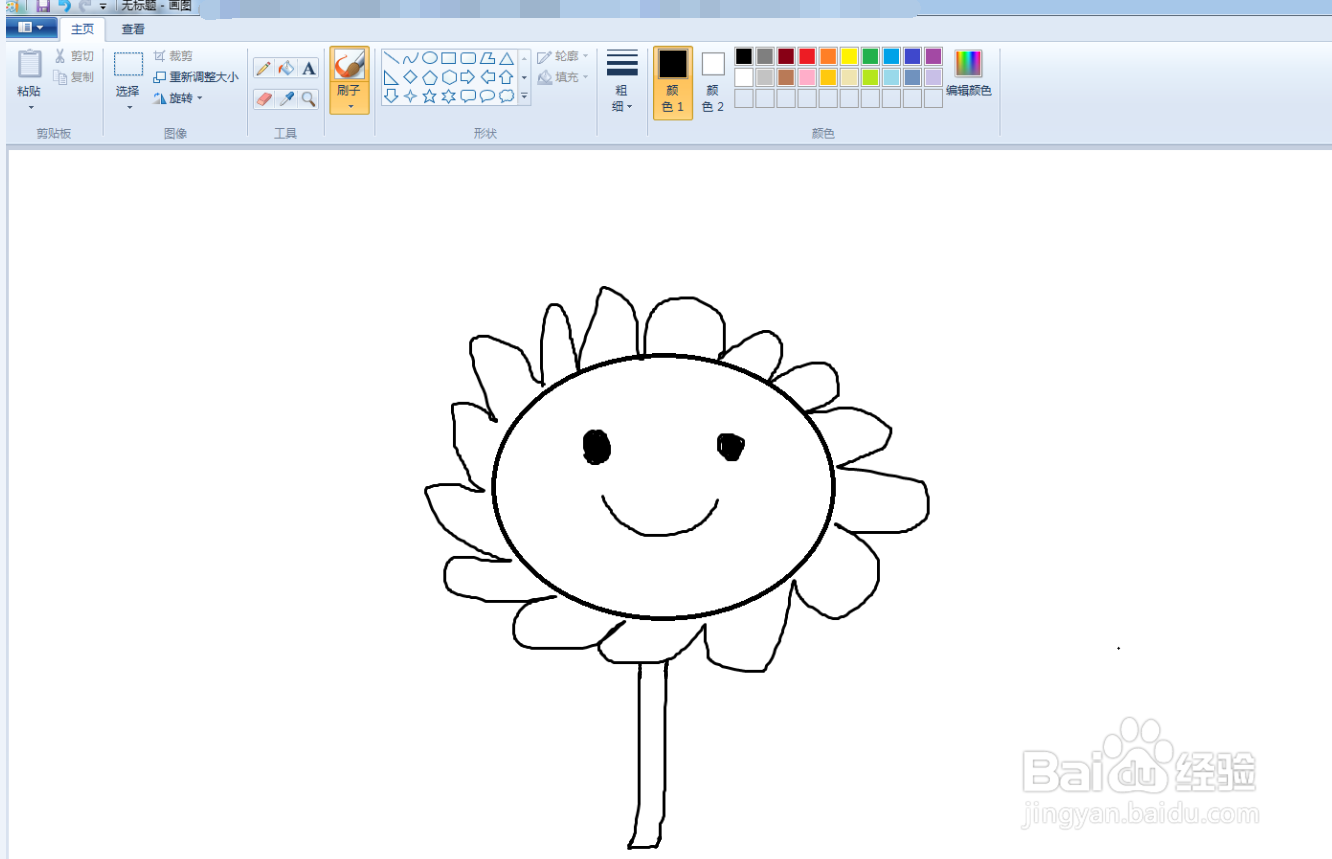Pick the green palette swatch

point(870,56)
